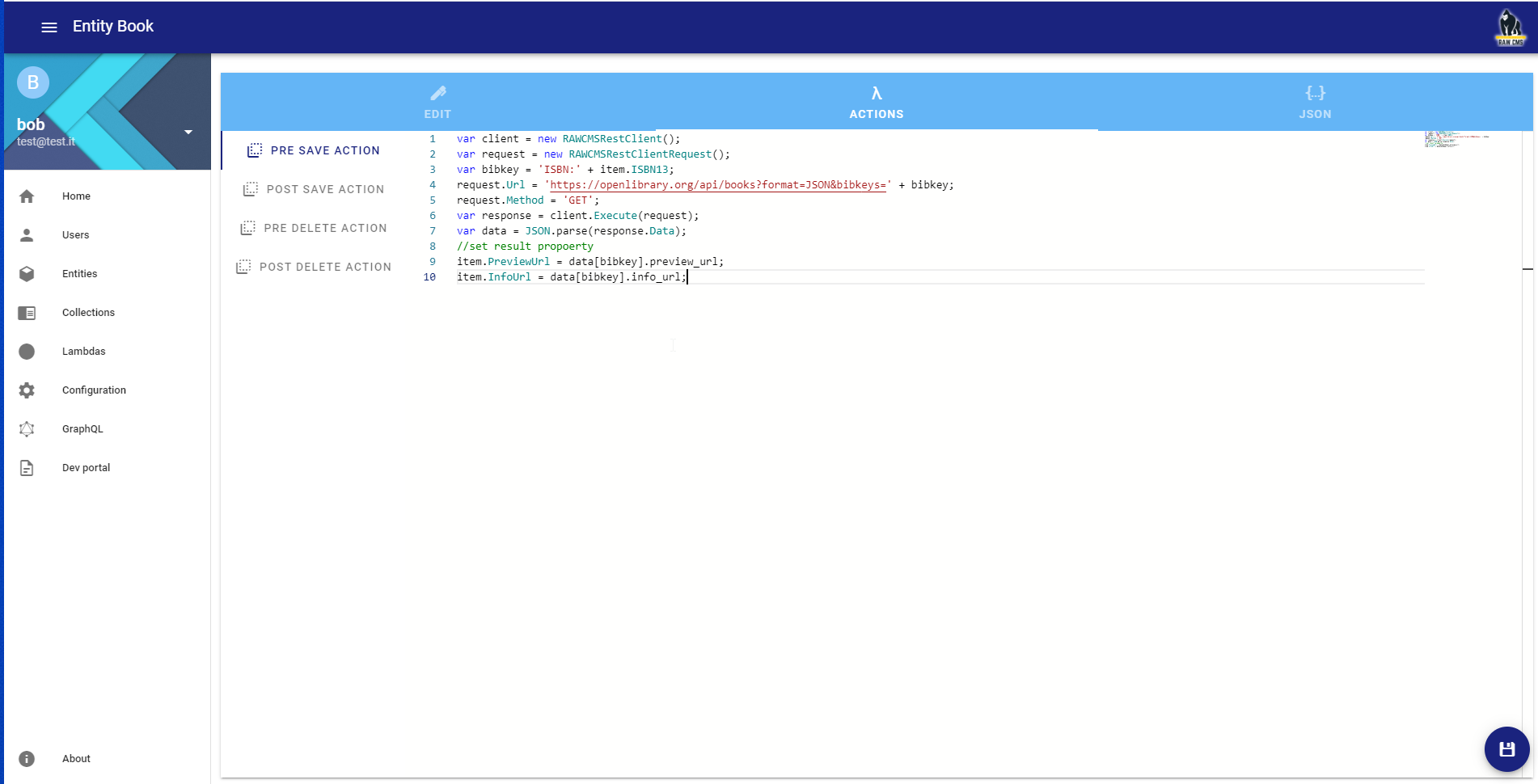Click line number 1 in gutter
The width and height of the screenshot is (1538, 784).
coord(433,139)
